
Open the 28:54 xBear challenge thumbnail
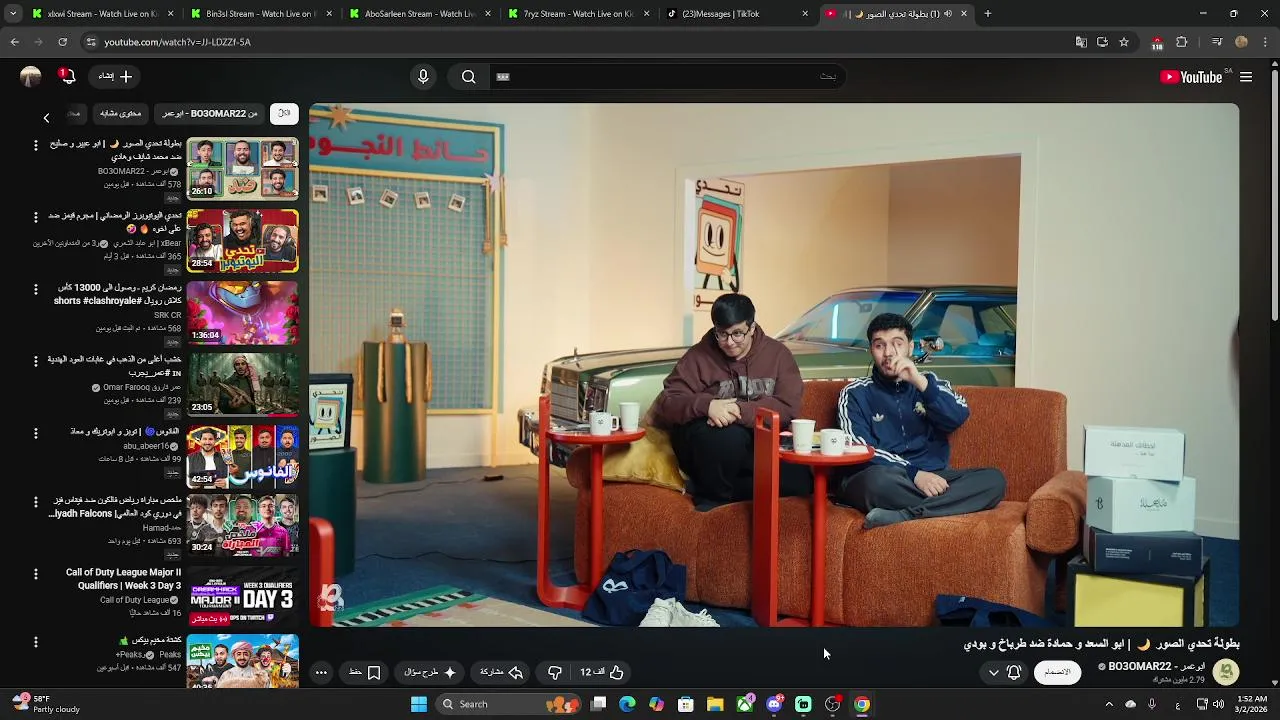click(243, 241)
